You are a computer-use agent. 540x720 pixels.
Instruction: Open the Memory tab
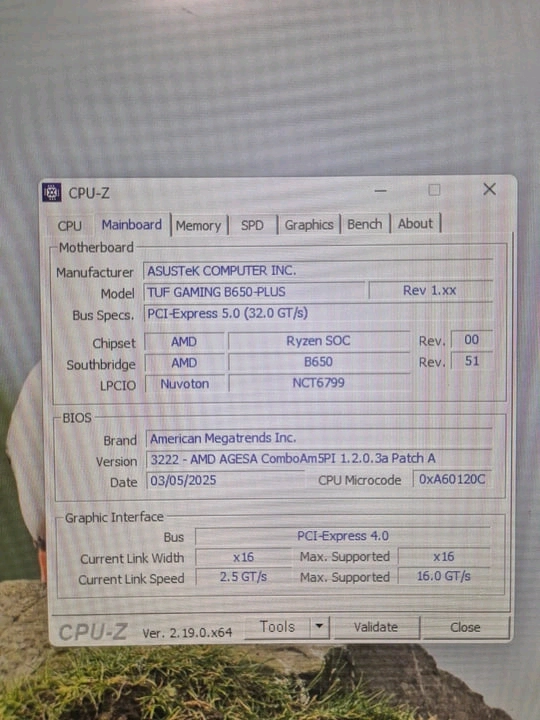coord(198,225)
